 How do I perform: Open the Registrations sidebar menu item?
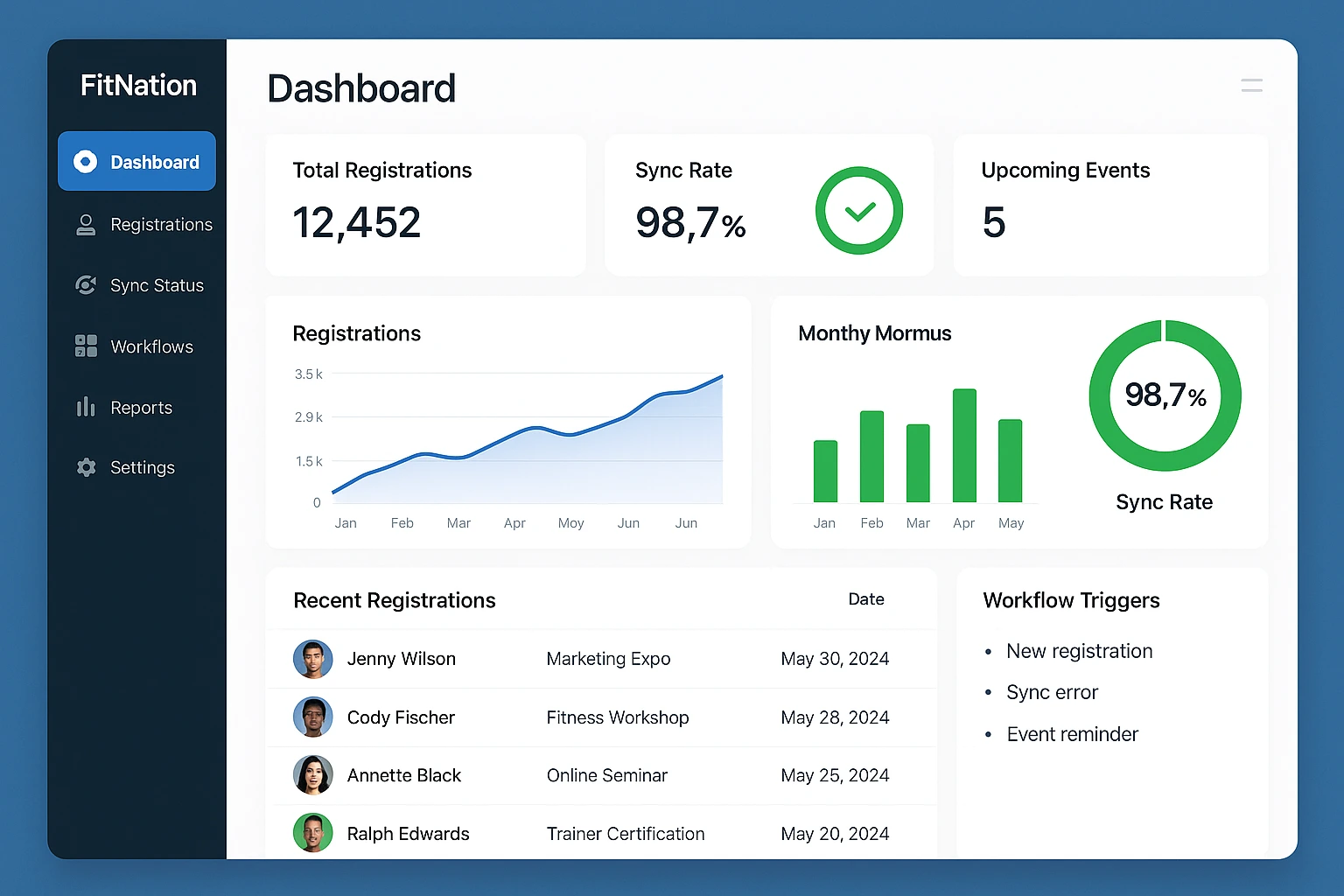tap(161, 225)
